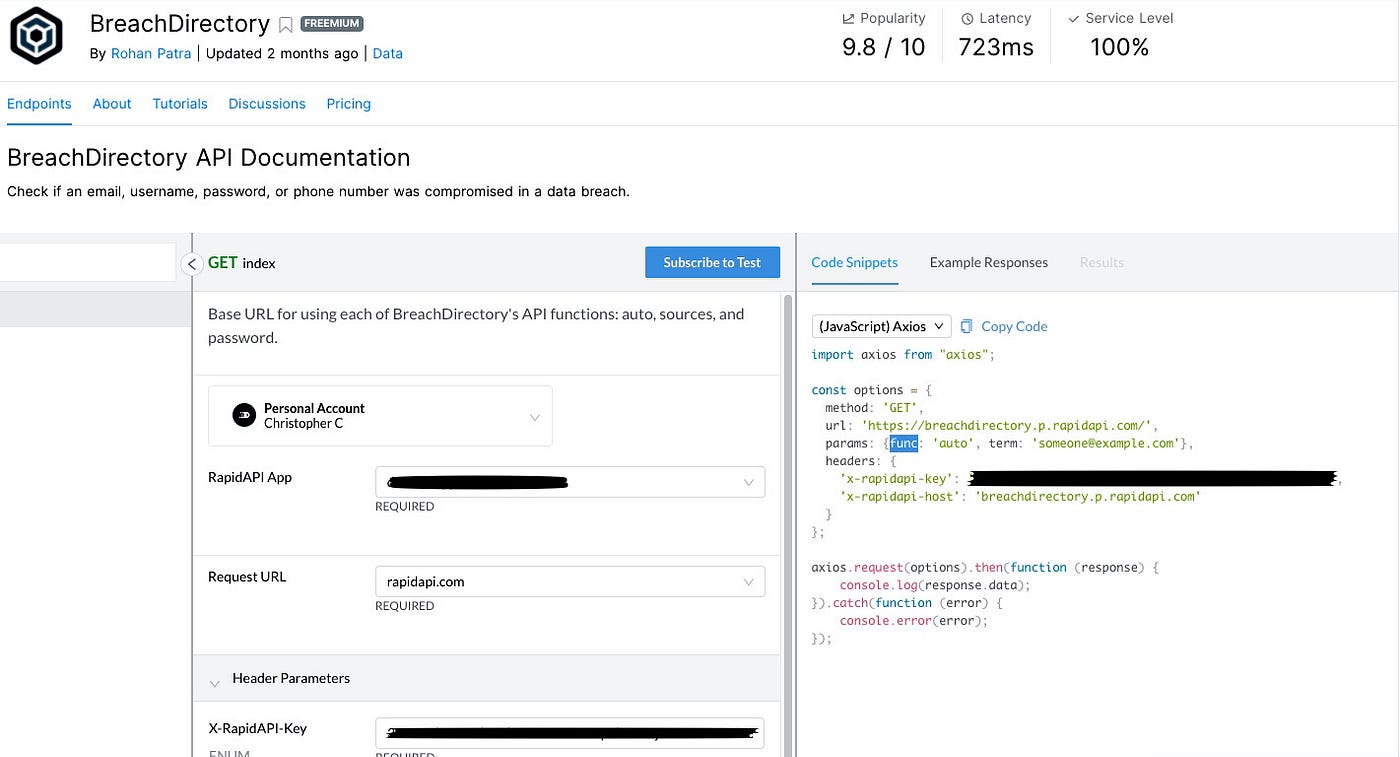Click the Subscribe to Test button
This screenshot has width=1400, height=757.
[x=712, y=262]
